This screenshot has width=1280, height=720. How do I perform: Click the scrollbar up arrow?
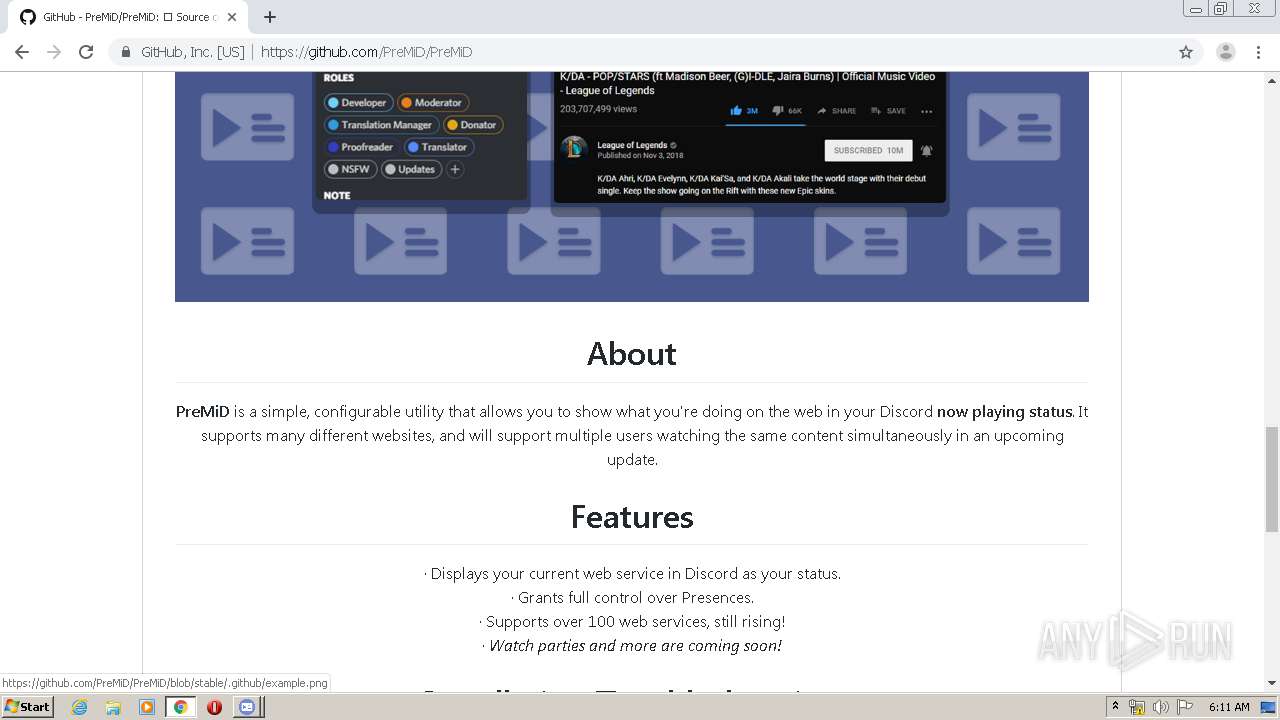[1272, 79]
